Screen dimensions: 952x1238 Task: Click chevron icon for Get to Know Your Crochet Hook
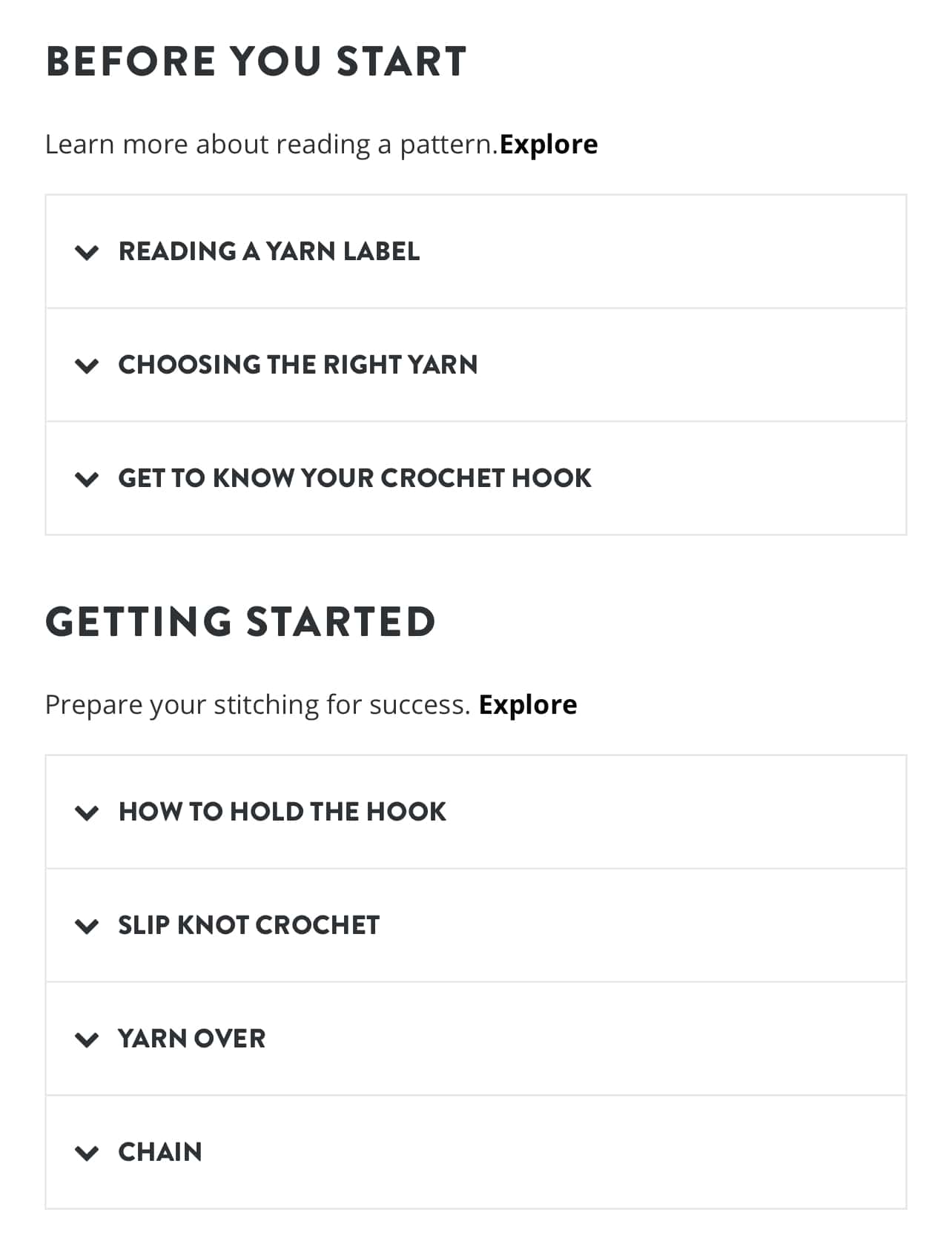click(x=87, y=480)
